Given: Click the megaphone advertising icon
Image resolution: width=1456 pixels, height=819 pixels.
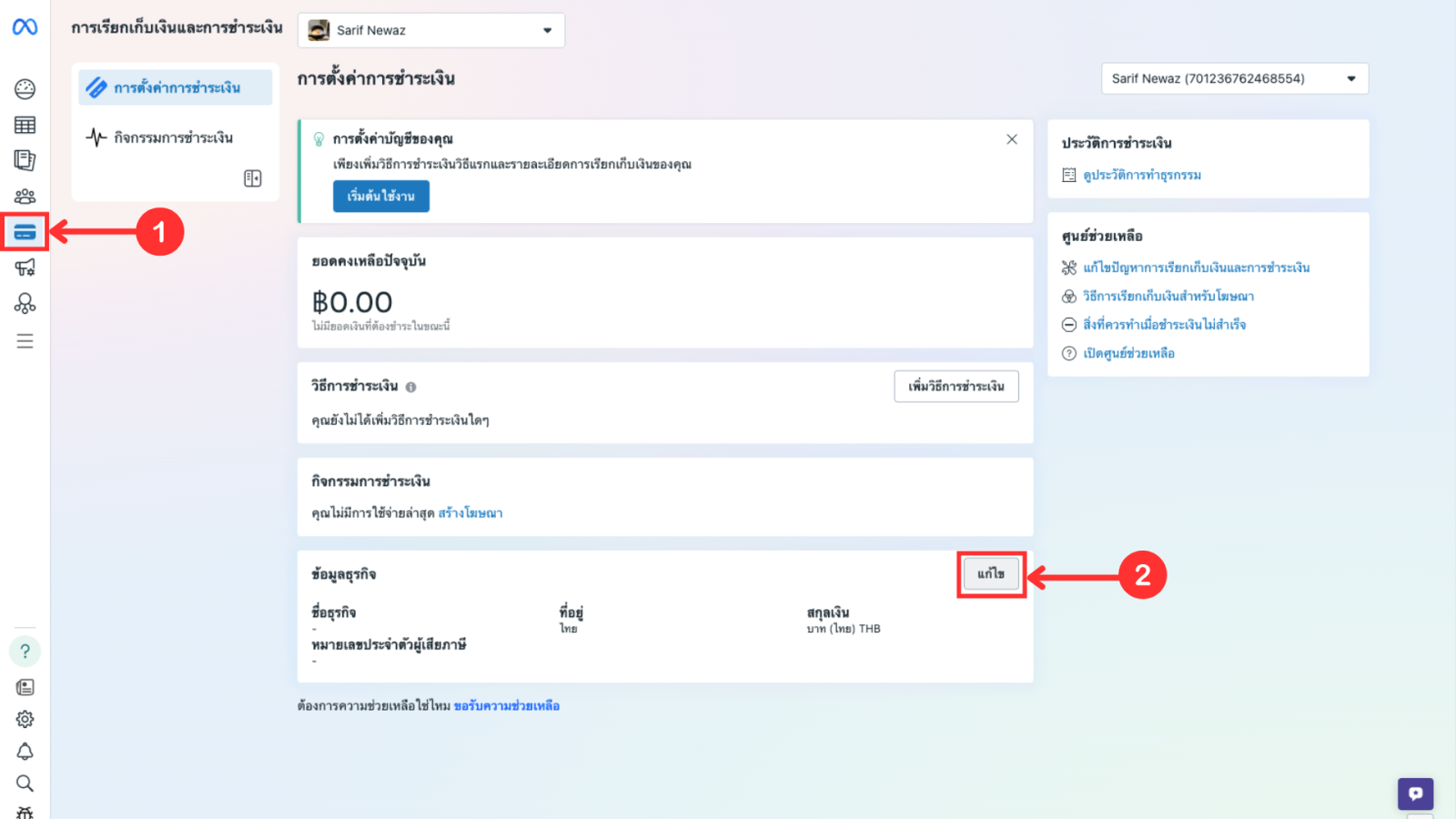Looking at the screenshot, I should coord(25,268).
